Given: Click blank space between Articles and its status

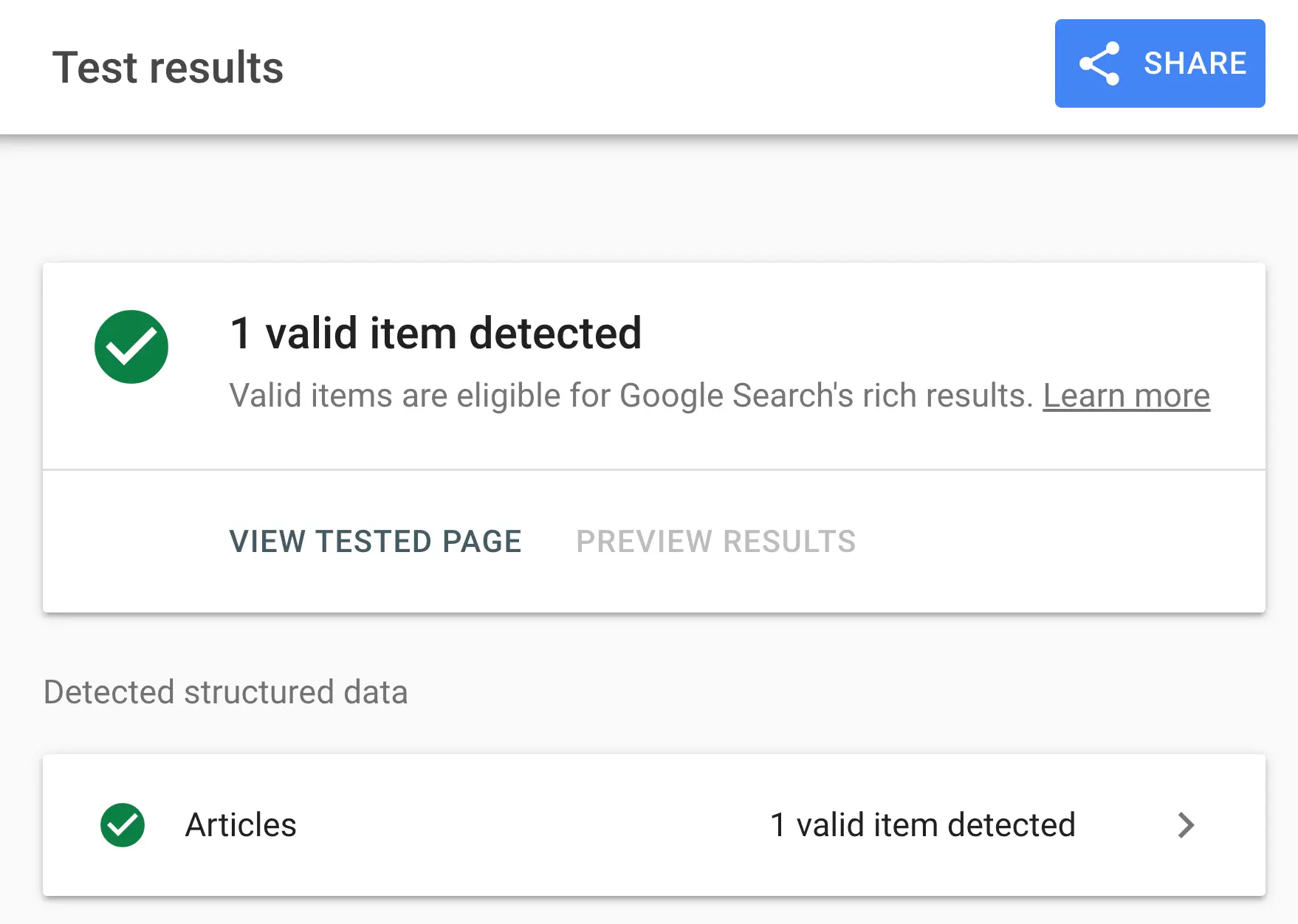Looking at the screenshot, I should 532,824.
